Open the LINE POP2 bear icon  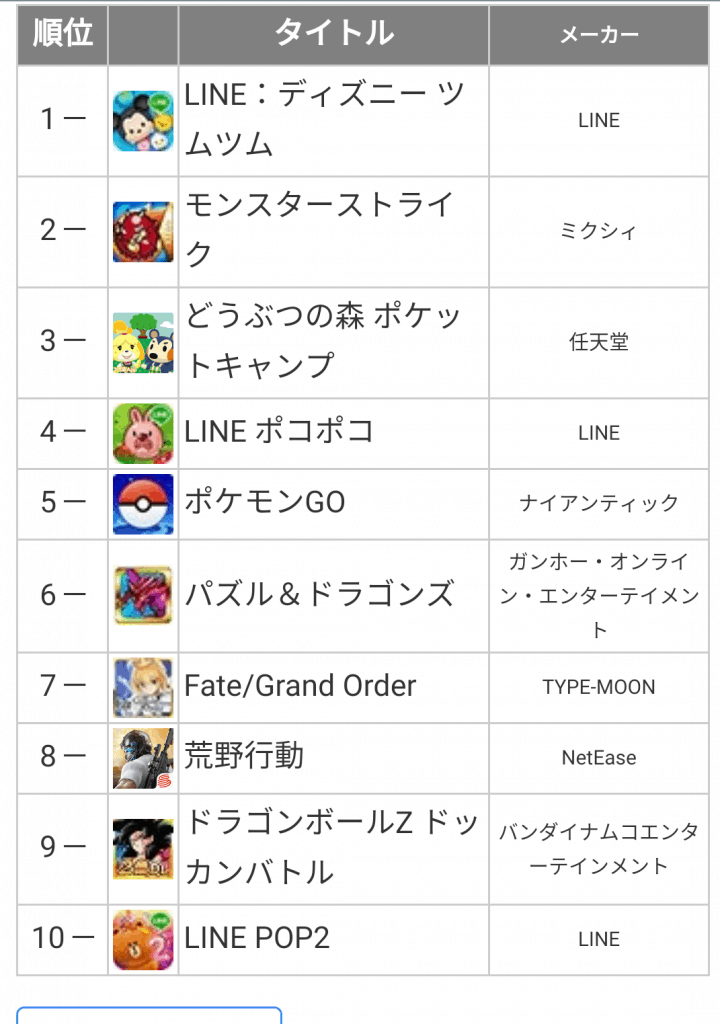coord(143,940)
